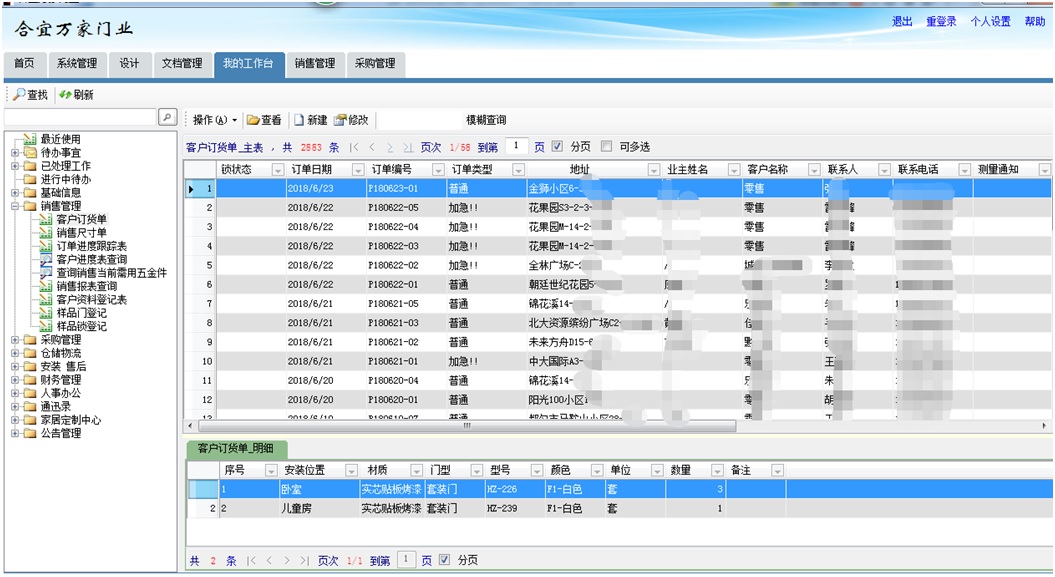Open the 系统管理 tab
This screenshot has width=1055, height=577.
pyautogui.click(x=77, y=63)
